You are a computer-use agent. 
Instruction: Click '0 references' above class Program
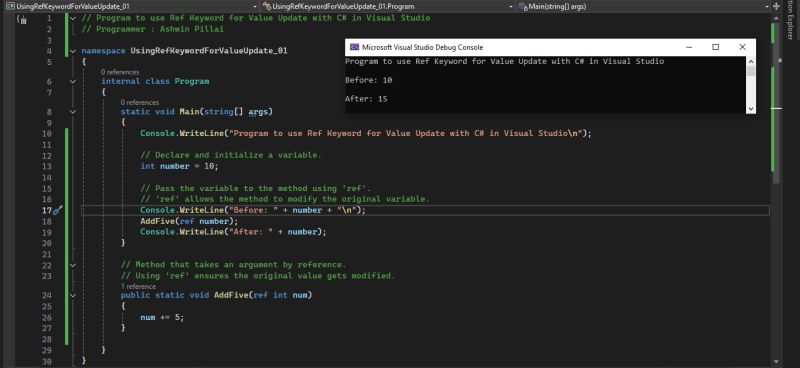[120, 72]
